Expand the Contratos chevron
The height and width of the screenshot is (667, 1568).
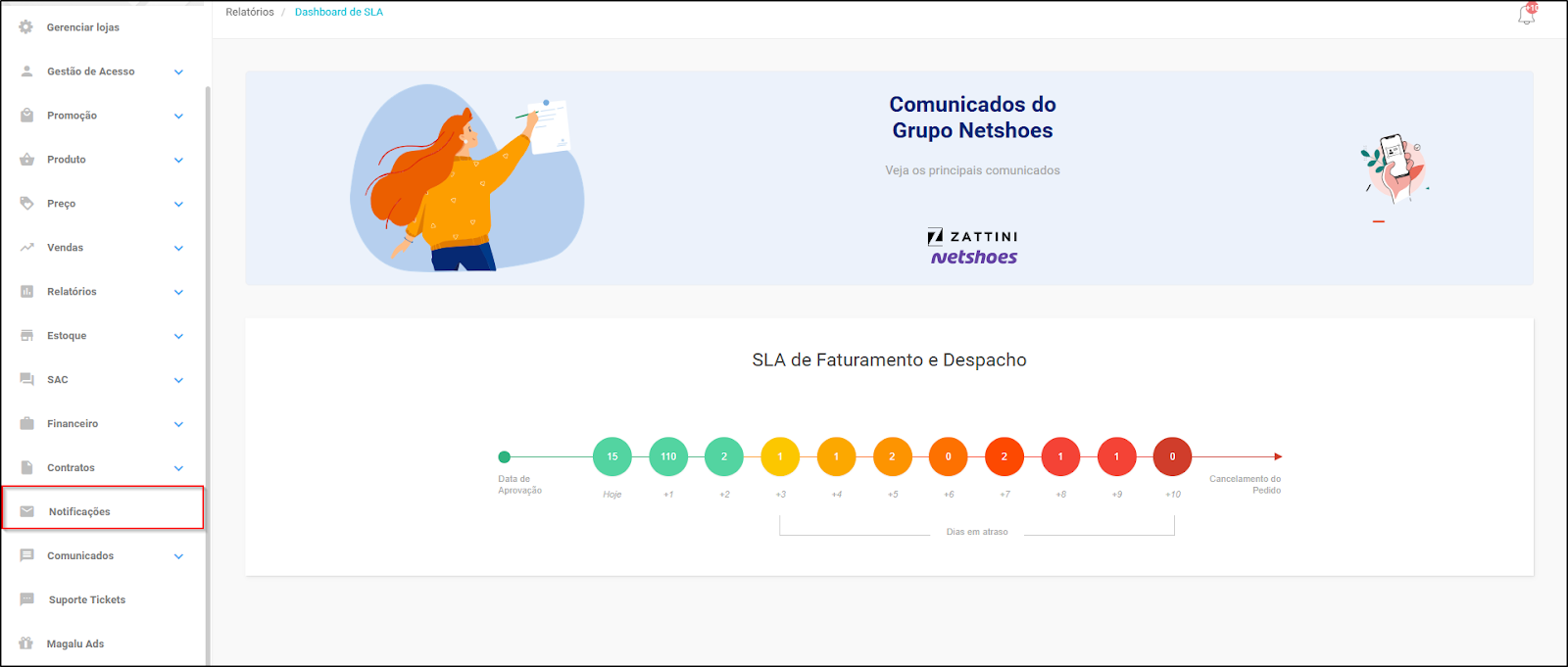(178, 469)
